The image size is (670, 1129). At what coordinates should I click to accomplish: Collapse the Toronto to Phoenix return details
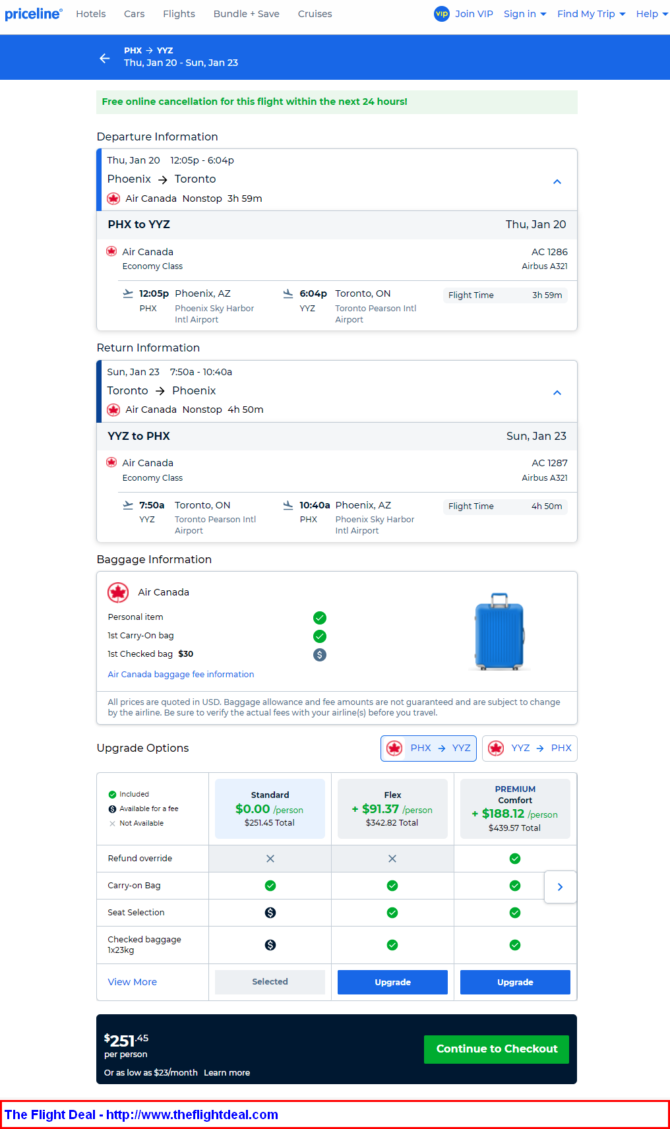tap(557, 392)
